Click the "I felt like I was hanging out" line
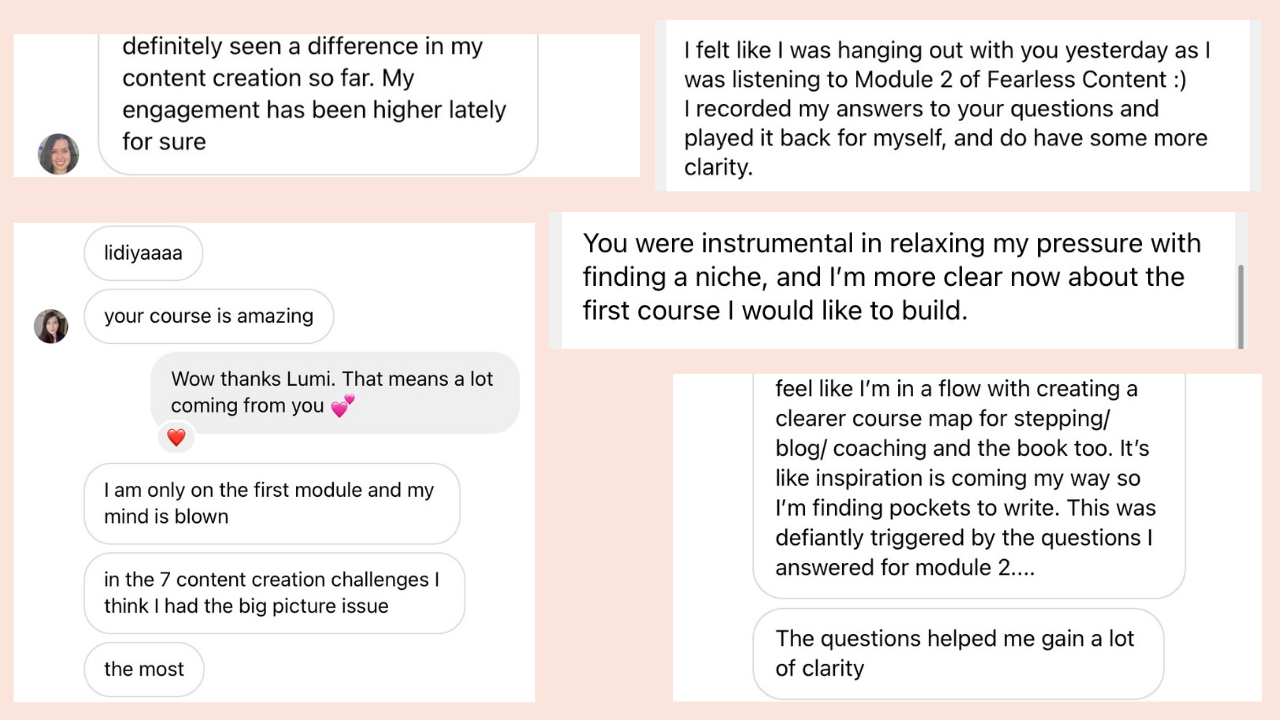The image size is (1280, 720). point(945,50)
